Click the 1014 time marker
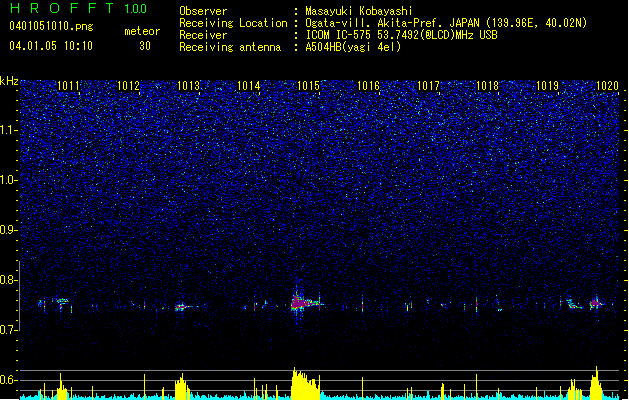Screen dimensions: 629x400 (x=249, y=86)
